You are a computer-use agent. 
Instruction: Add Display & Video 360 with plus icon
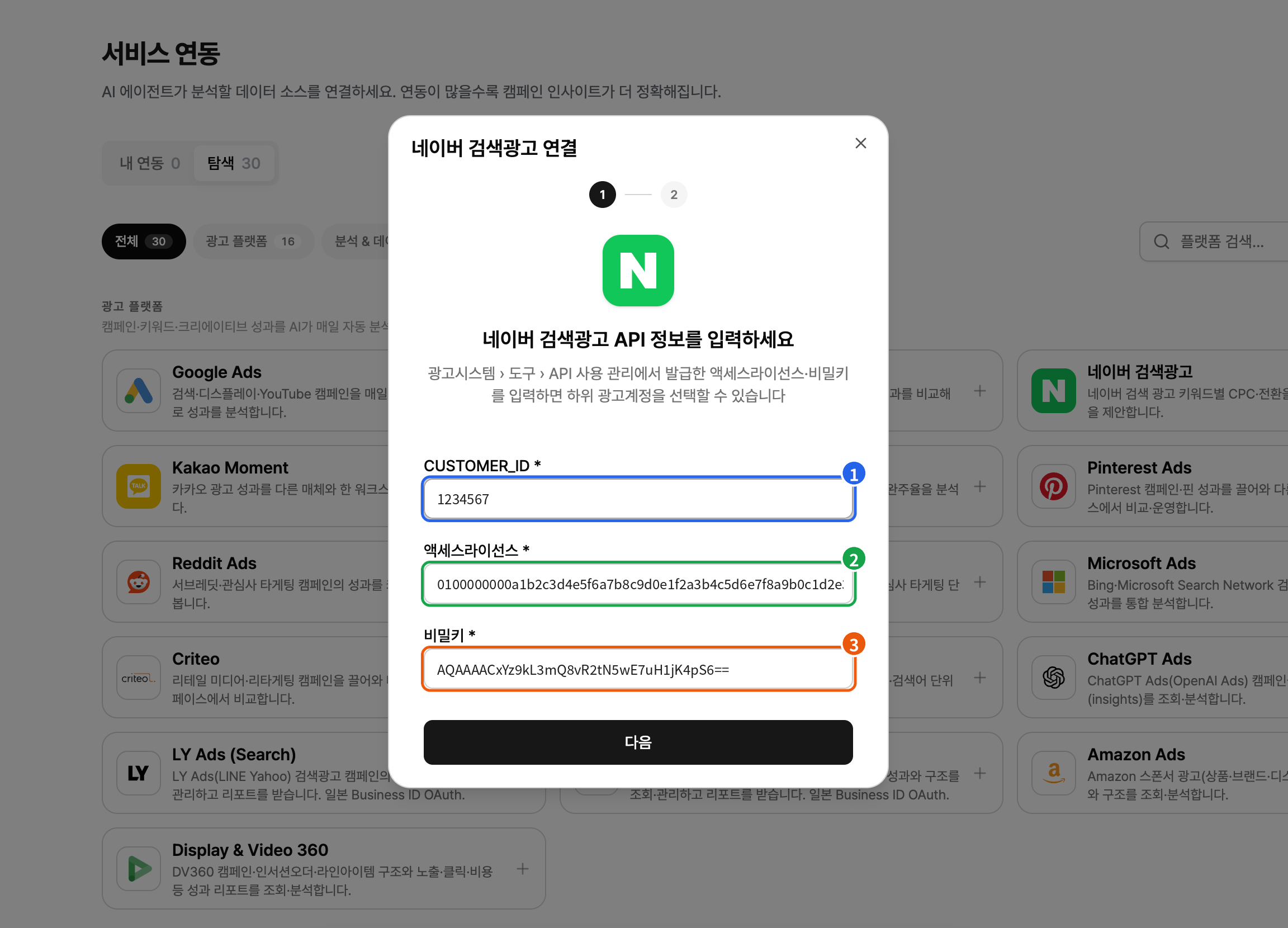(x=523, y=868)
